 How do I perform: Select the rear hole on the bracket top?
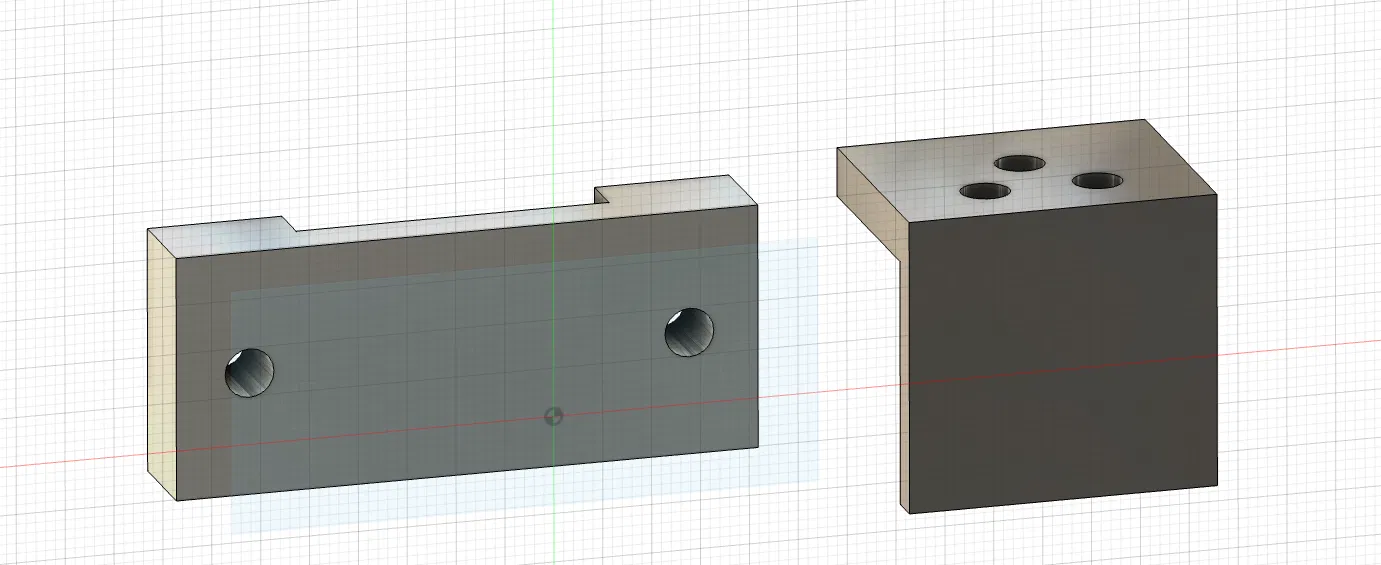[1020, 163]
